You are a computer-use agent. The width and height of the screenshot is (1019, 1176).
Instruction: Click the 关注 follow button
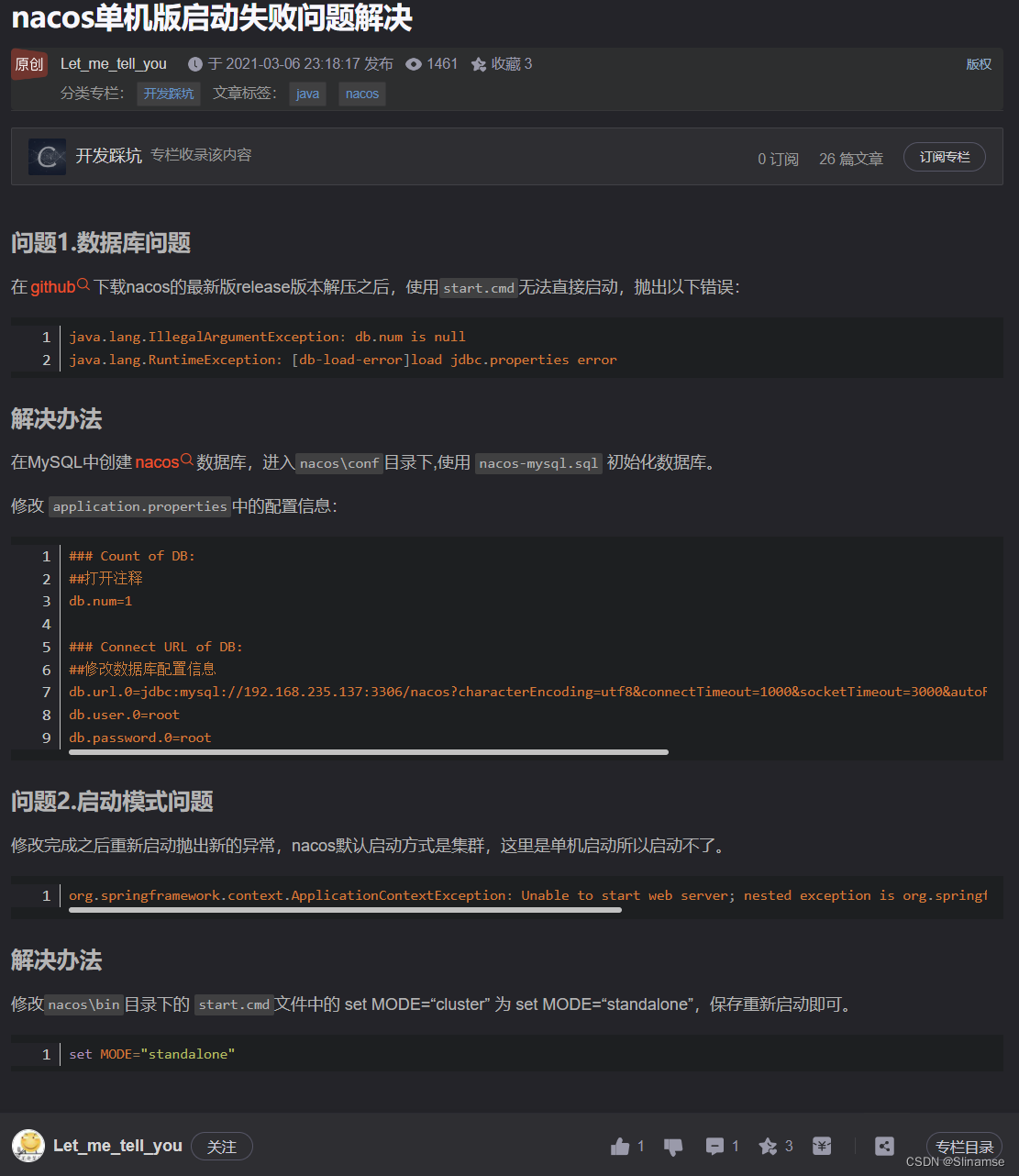(x=222, y=1147)
